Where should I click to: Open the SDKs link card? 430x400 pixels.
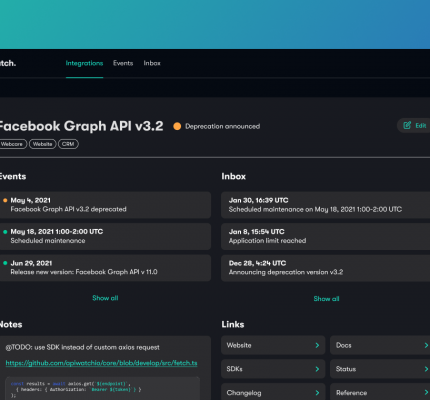click(273, 369)
